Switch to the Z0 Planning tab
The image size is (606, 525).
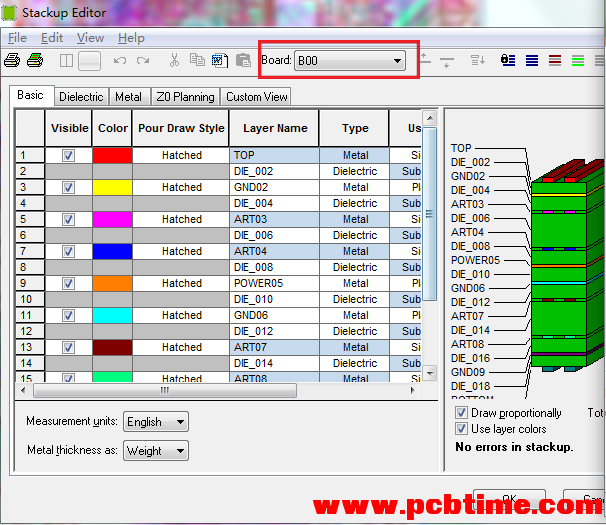pyautogui.click(x=185, y=97)
